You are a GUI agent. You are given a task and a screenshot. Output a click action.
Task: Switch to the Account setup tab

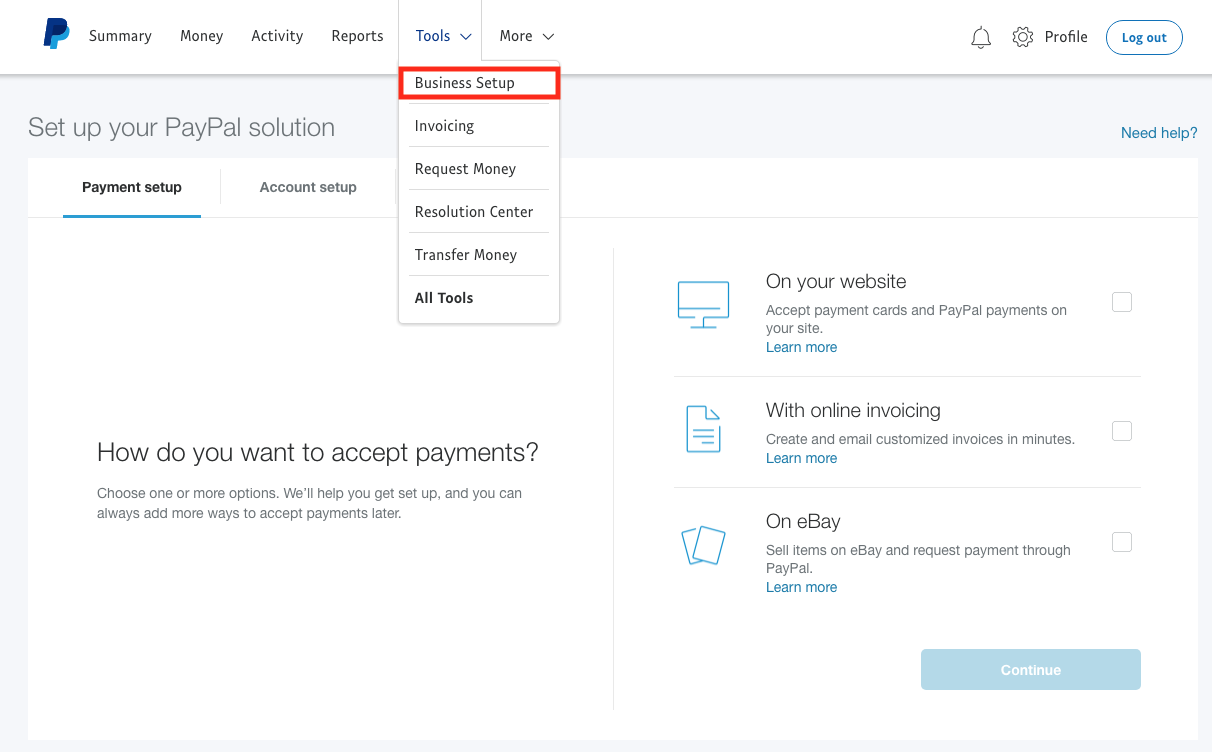pos(308,187)
